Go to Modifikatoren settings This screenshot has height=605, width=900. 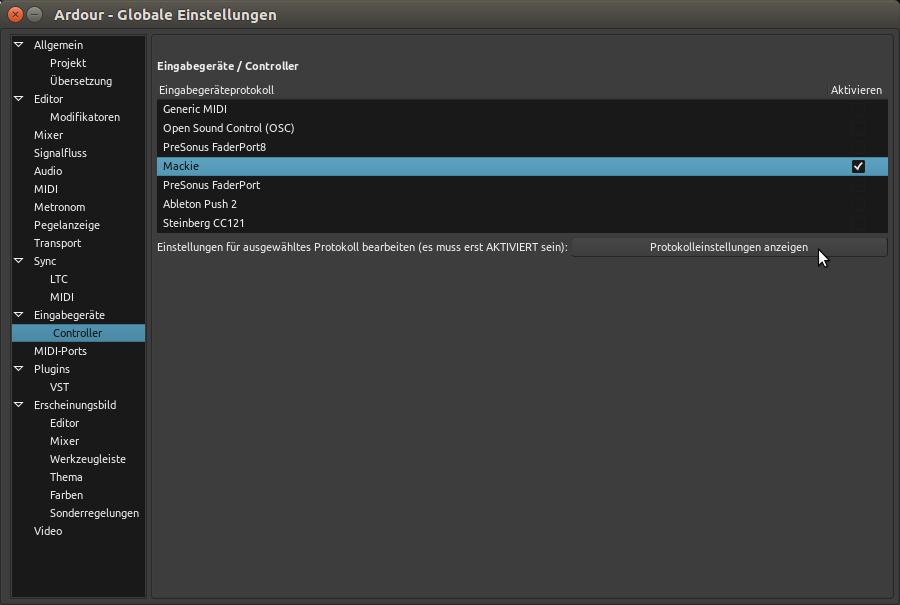(x=85, y=117)
